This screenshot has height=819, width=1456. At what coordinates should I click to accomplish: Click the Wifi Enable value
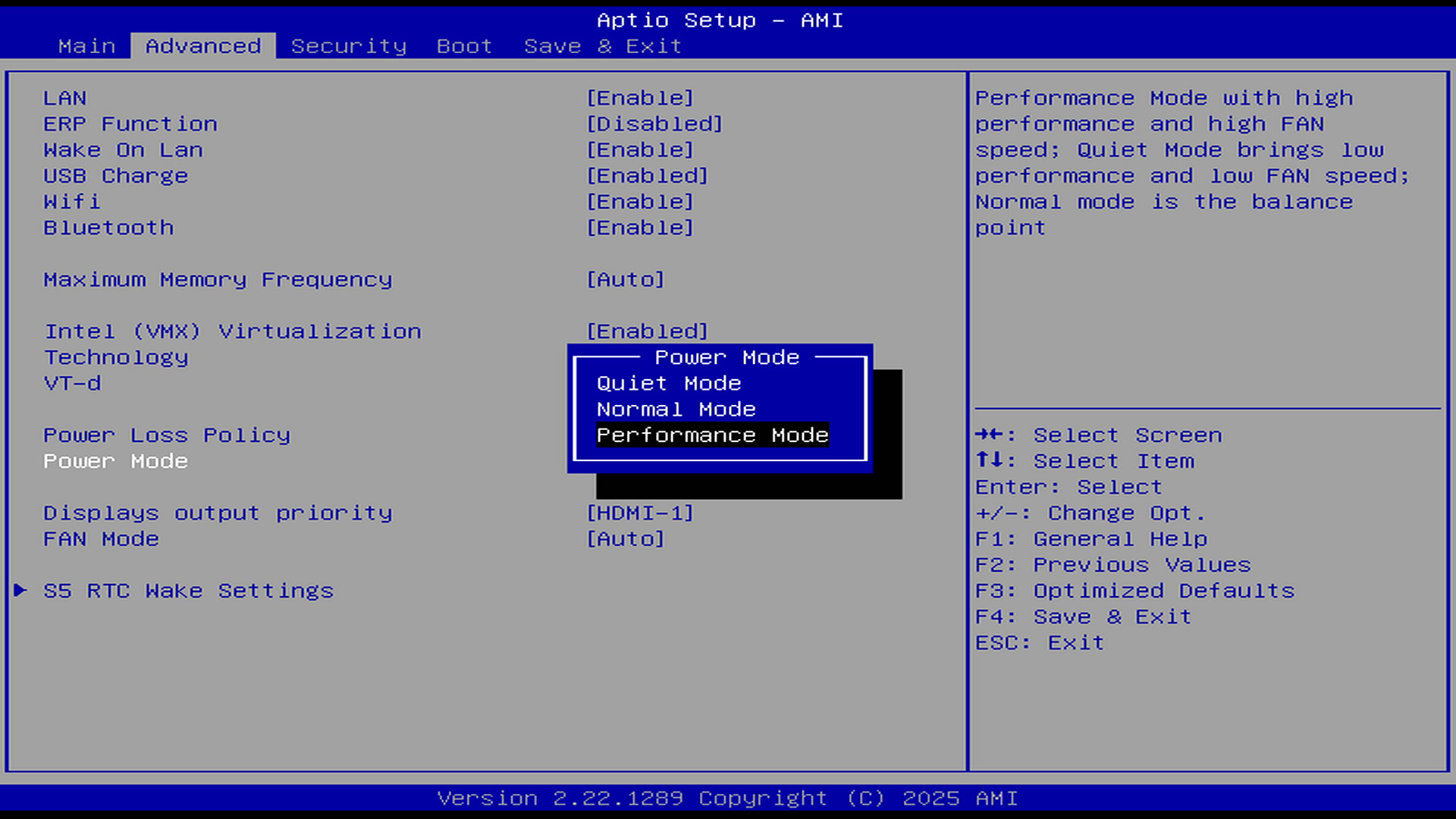click(640, 202)
